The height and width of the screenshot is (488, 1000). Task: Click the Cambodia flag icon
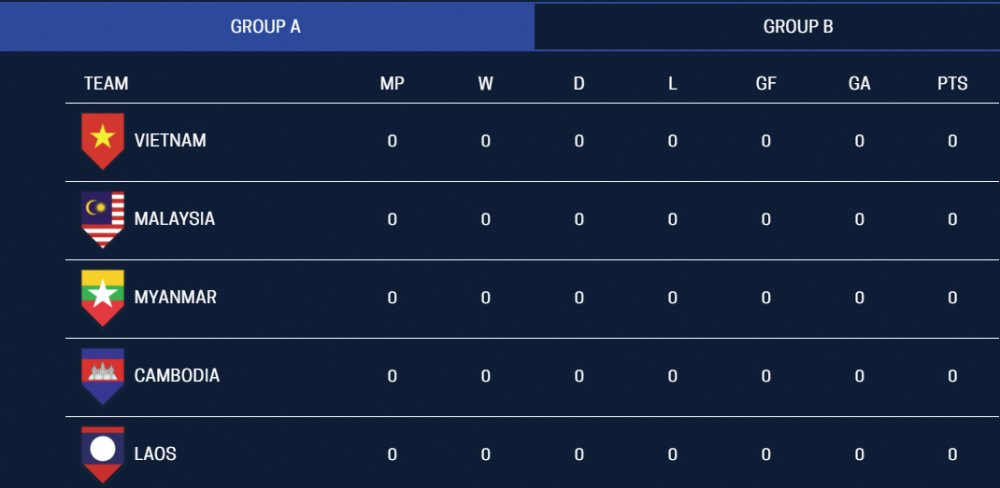coord(103,375)
